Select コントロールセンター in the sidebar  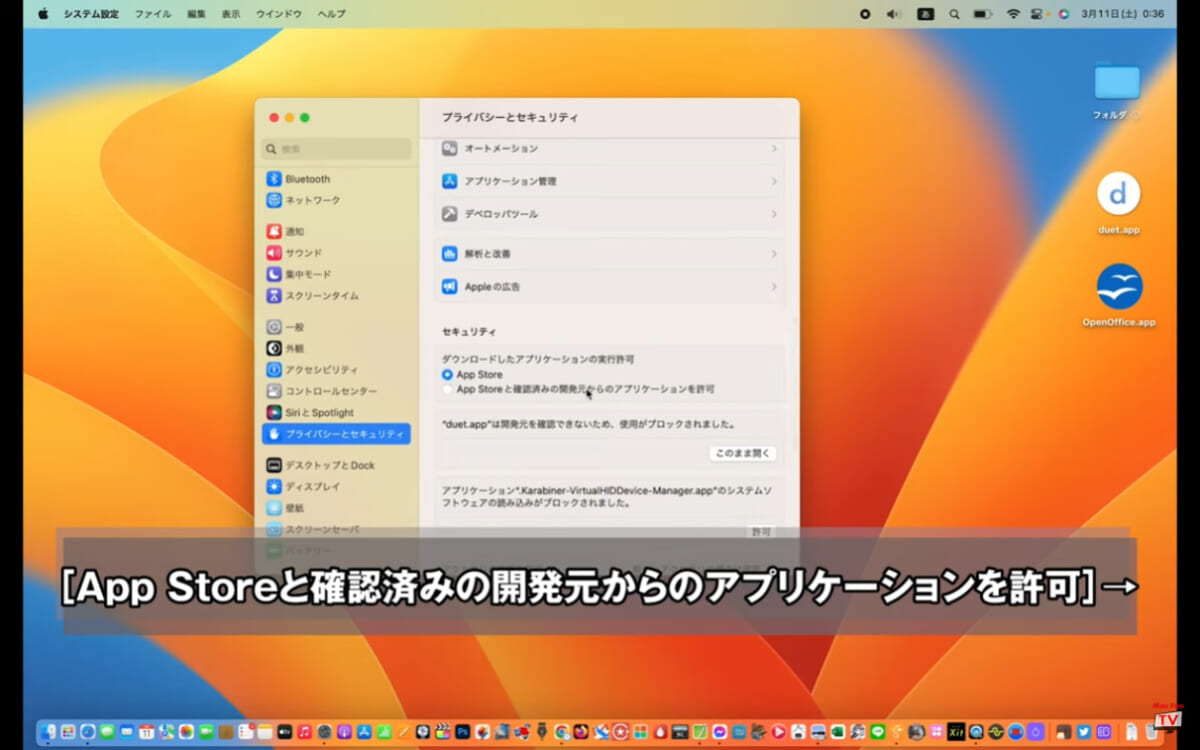336,391
